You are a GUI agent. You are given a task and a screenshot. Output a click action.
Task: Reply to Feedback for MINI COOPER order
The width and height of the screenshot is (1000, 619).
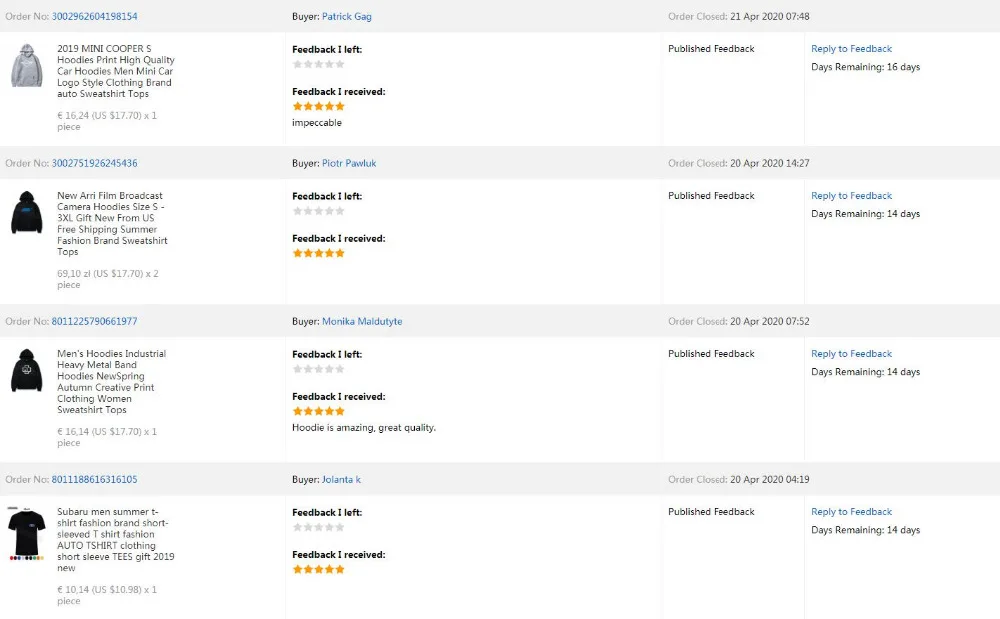point(851,49)
